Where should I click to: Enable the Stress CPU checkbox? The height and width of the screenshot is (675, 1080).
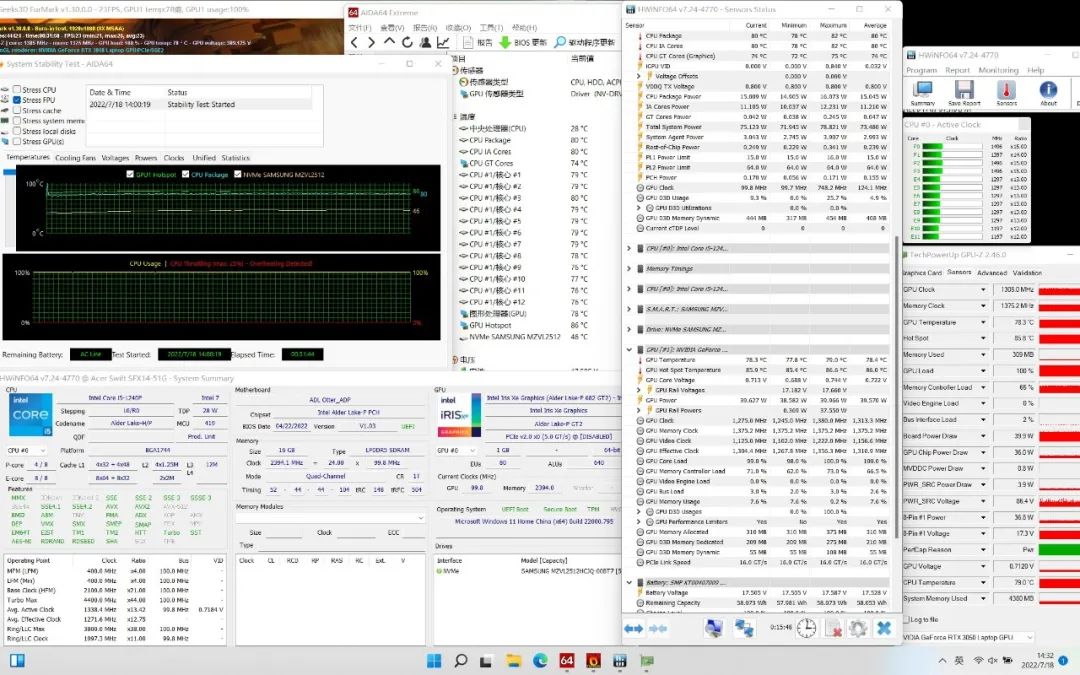[18, 90]
